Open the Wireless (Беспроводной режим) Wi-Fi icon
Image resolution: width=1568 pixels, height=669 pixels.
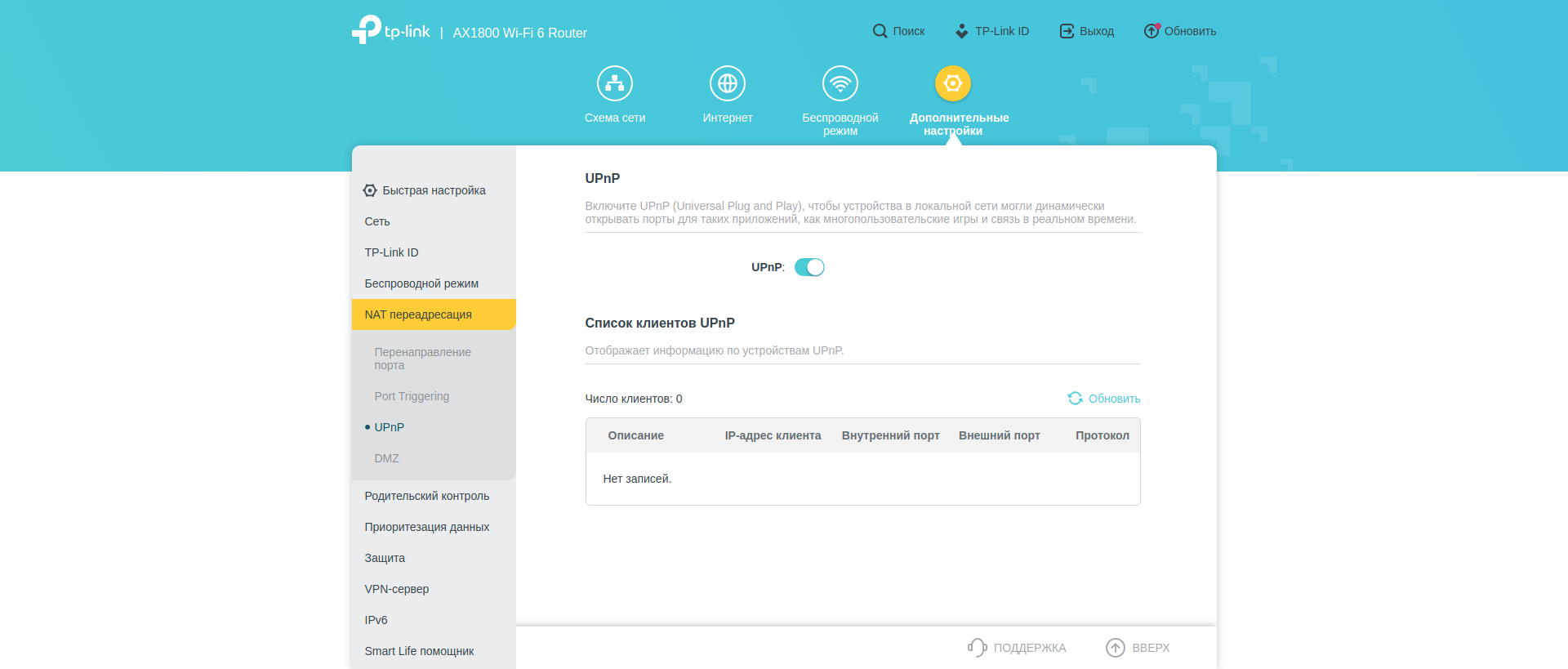840,83
